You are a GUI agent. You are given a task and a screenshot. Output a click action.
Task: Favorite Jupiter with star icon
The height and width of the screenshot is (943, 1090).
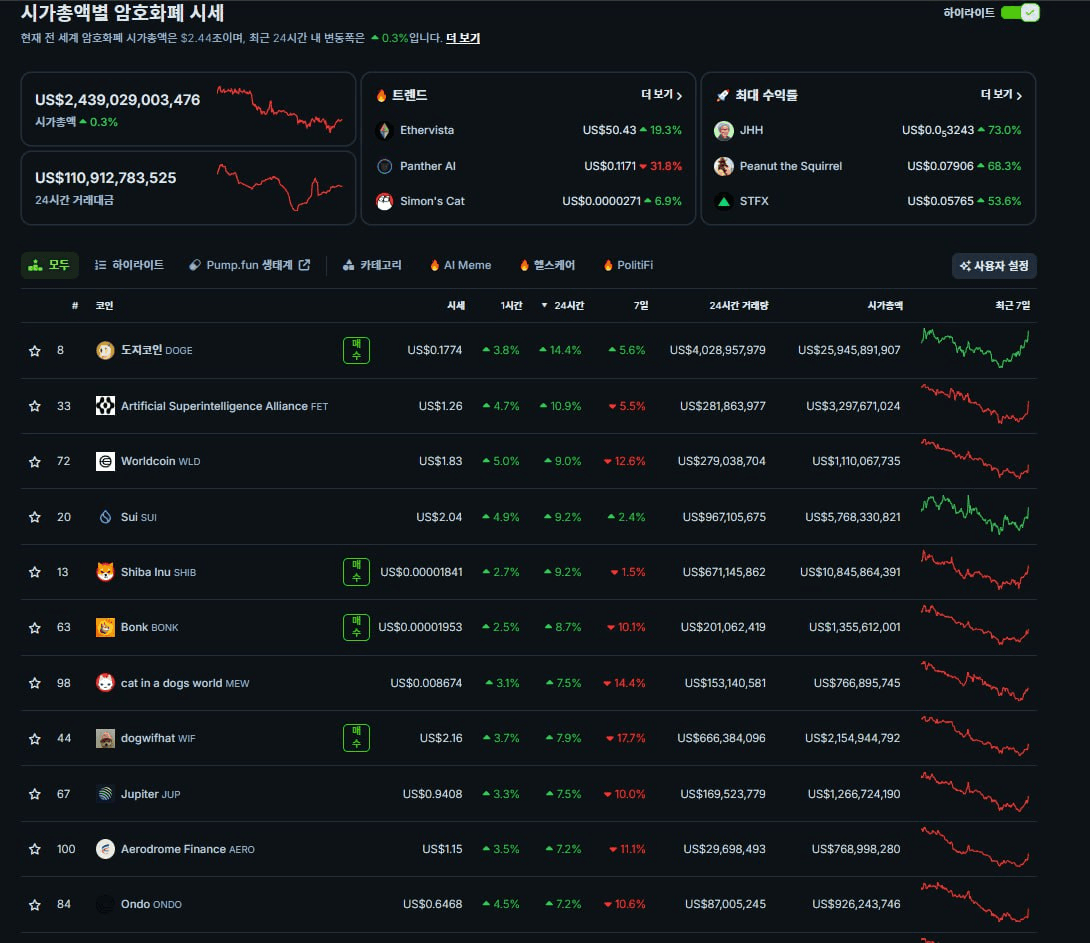click(x=35, y=794)
